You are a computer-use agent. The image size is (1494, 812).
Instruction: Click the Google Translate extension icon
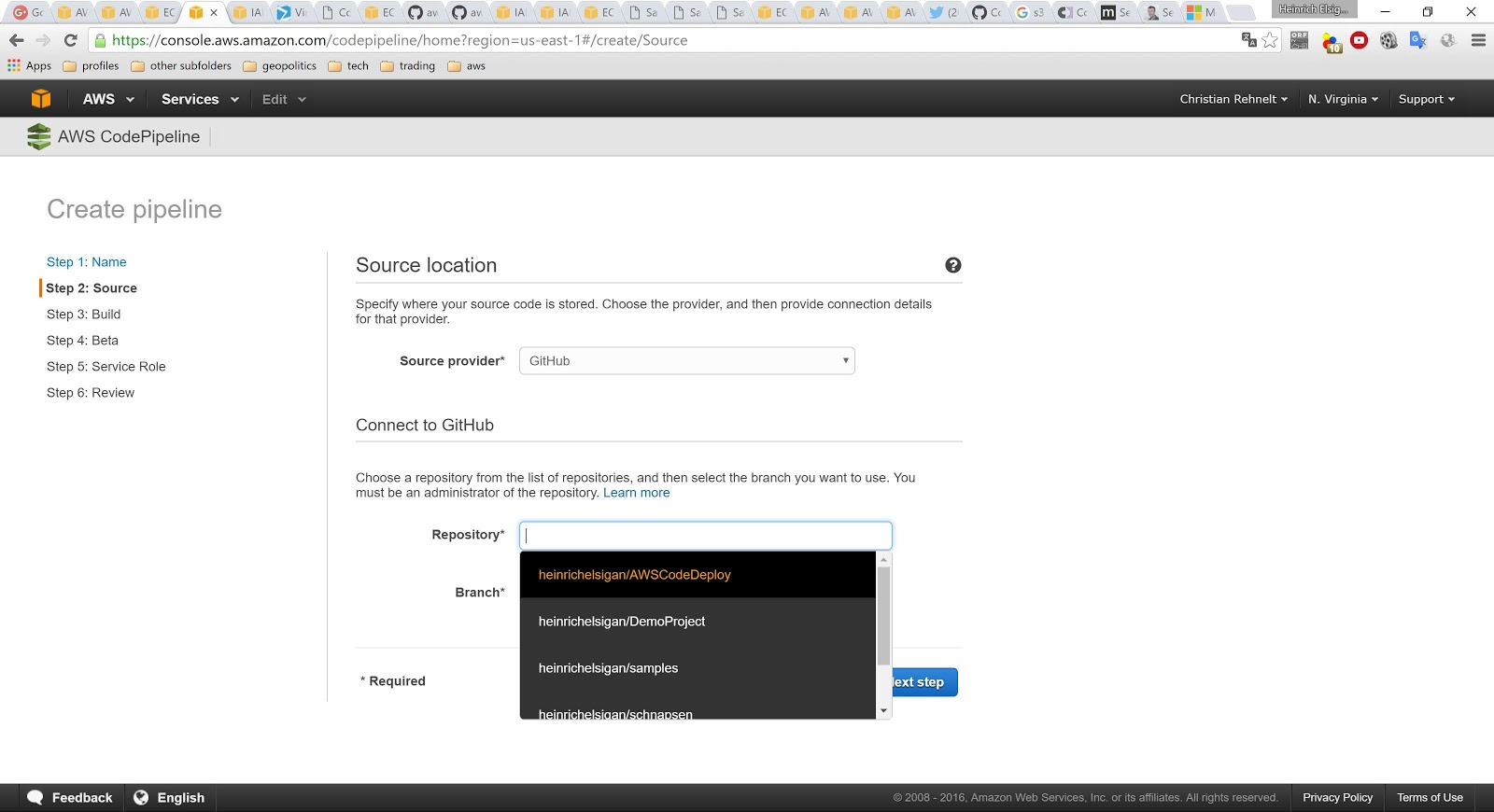click(x=1418, y=40)
